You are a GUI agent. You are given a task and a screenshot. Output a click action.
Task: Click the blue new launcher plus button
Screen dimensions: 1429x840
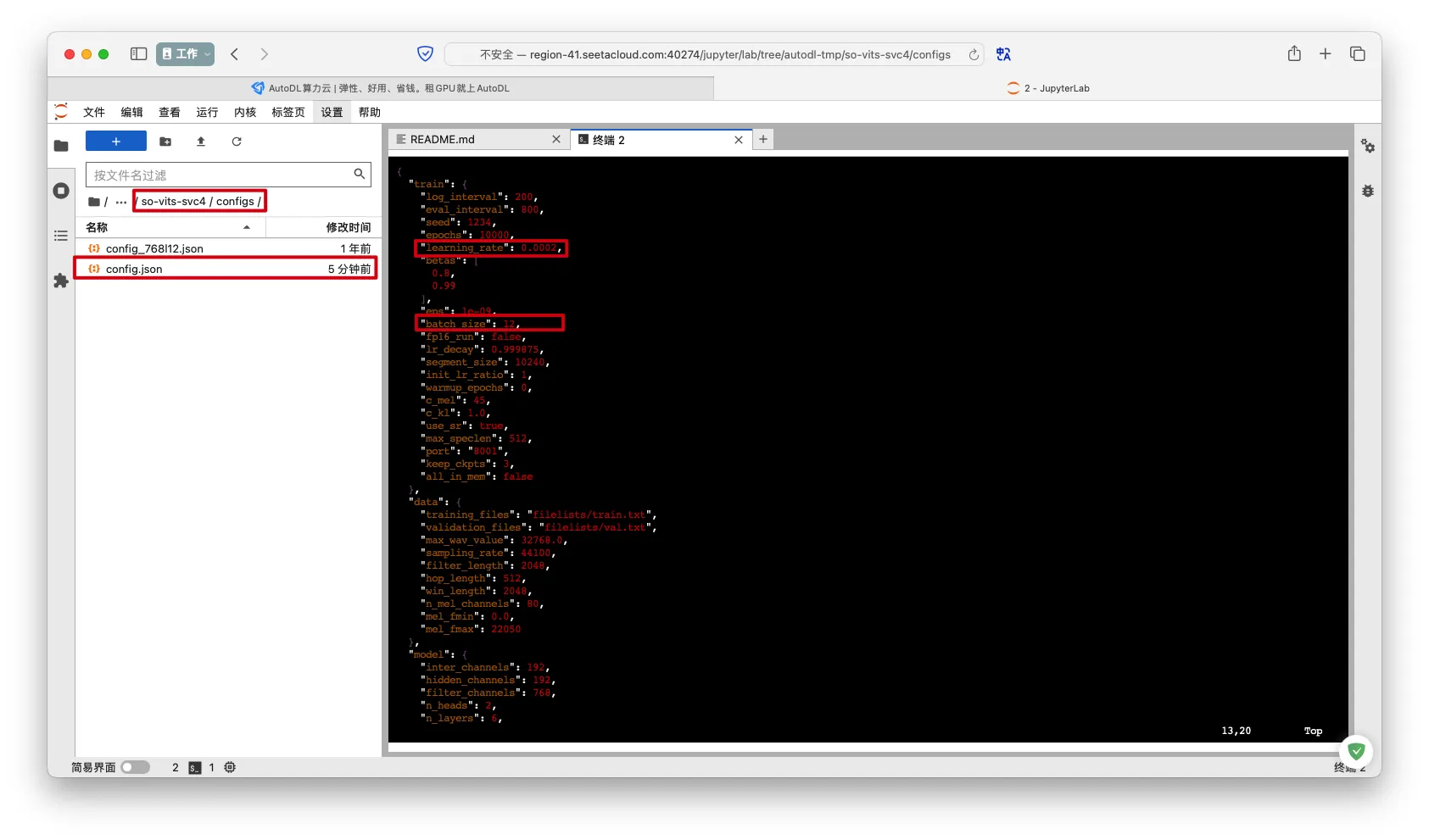pos(116,142)
